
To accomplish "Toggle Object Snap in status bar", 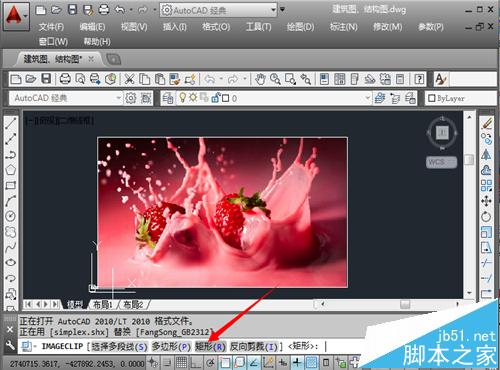I will pyautogui.click(x=225, y=362).
